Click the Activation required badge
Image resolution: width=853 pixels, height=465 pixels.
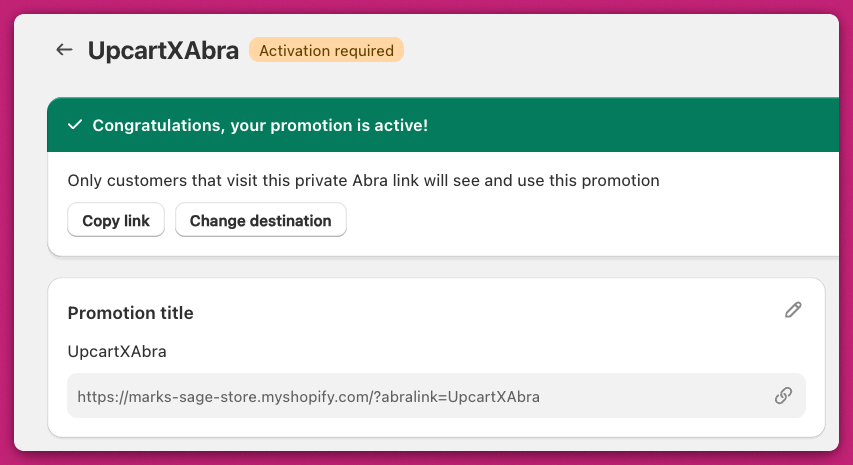pos(326,50)
